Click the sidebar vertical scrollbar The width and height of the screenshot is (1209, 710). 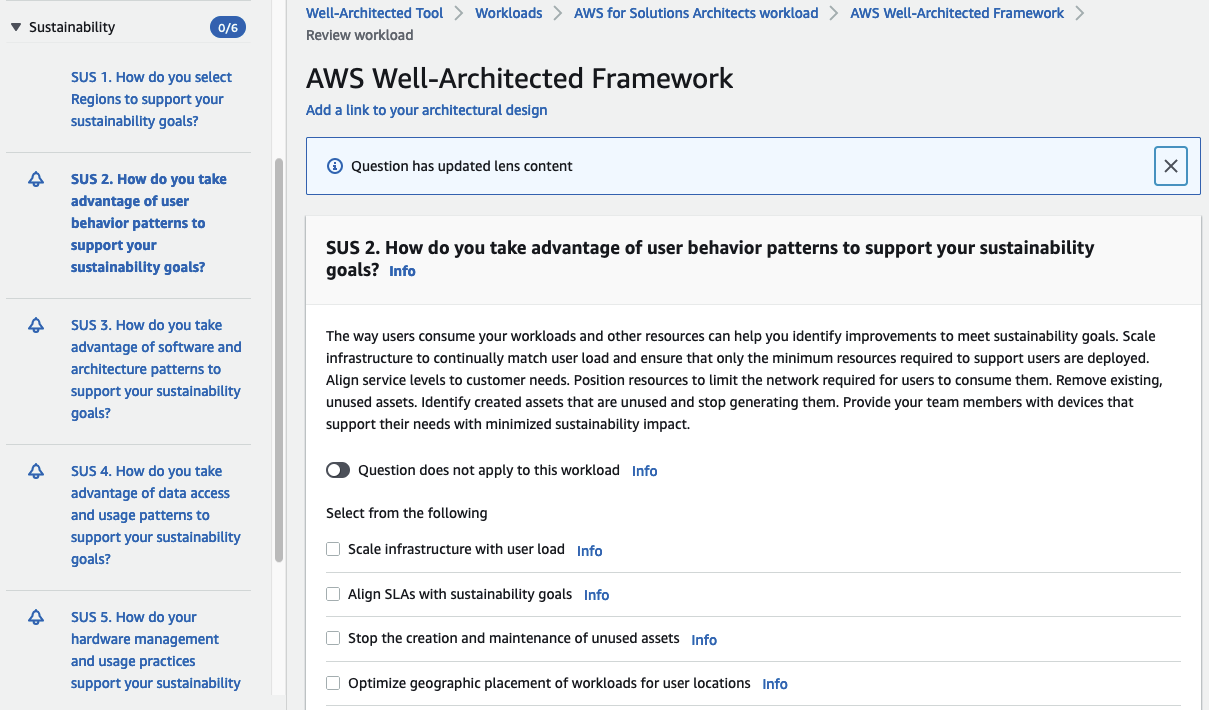(279, 360)
